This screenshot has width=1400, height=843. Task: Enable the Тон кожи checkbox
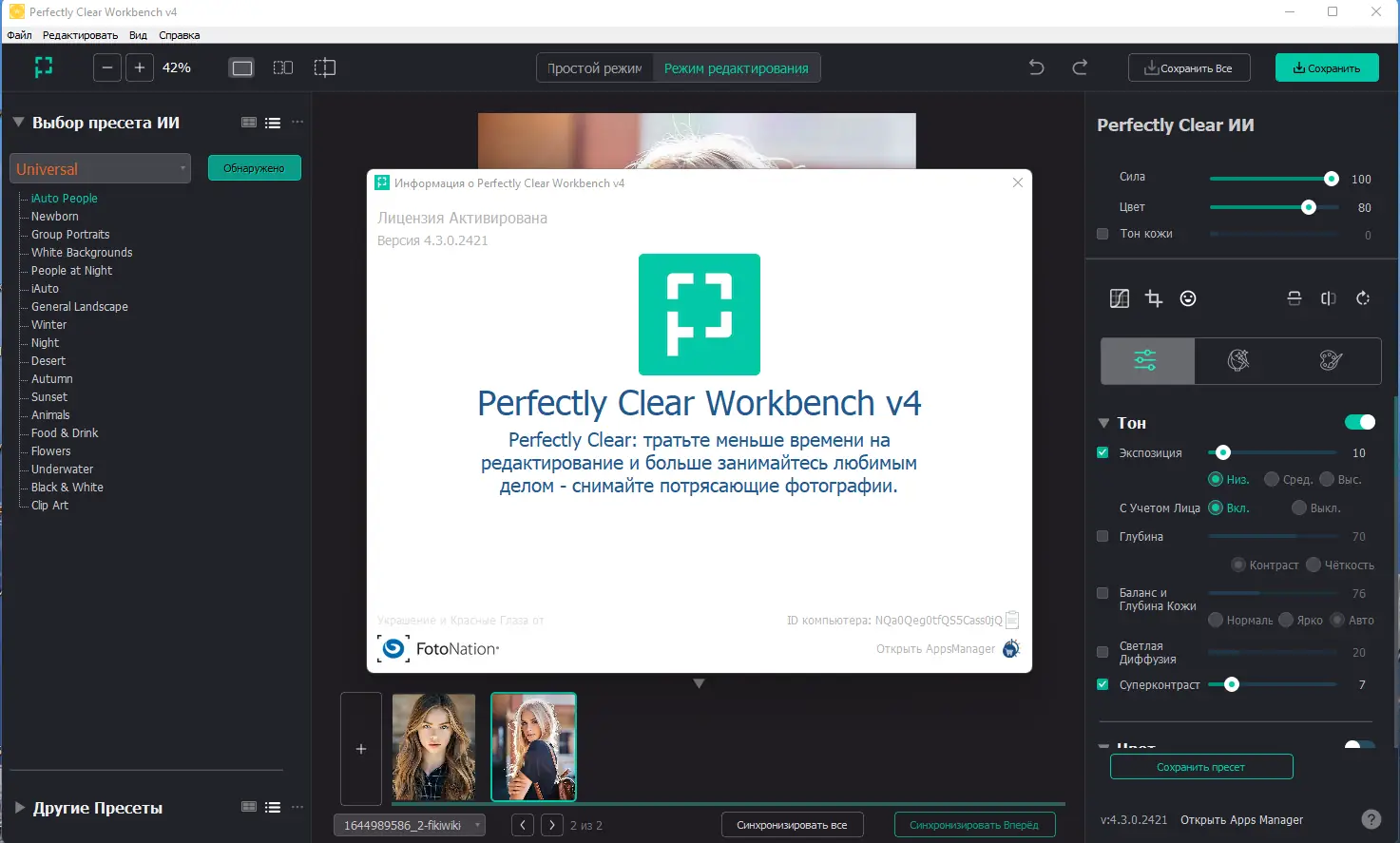pos(1103,234)
